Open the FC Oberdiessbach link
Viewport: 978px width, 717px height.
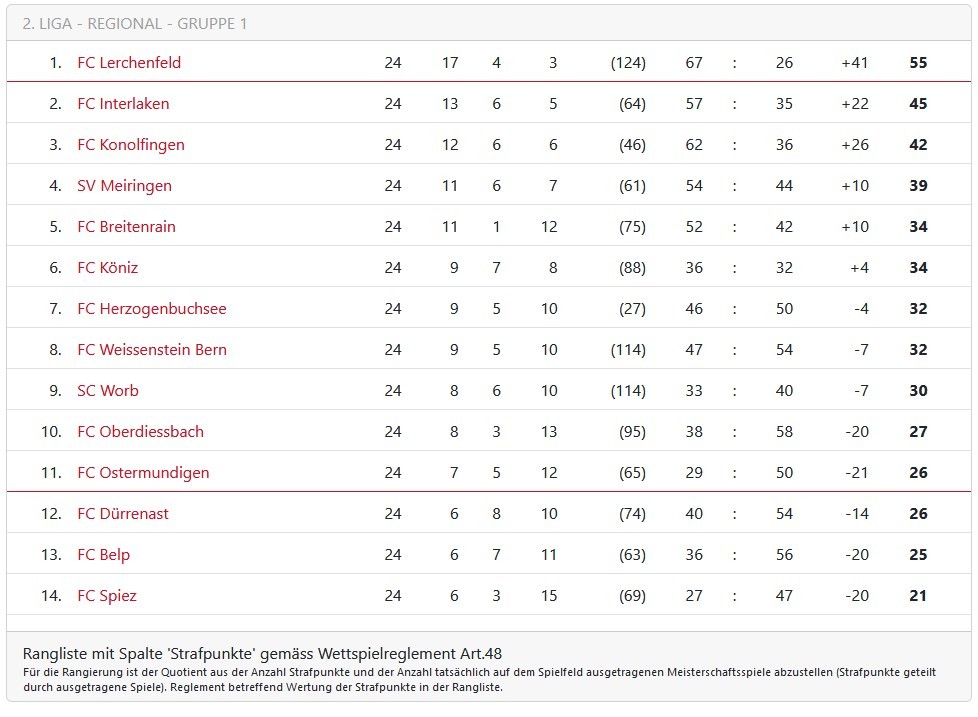pyautogui.click(x=140, y=432)
